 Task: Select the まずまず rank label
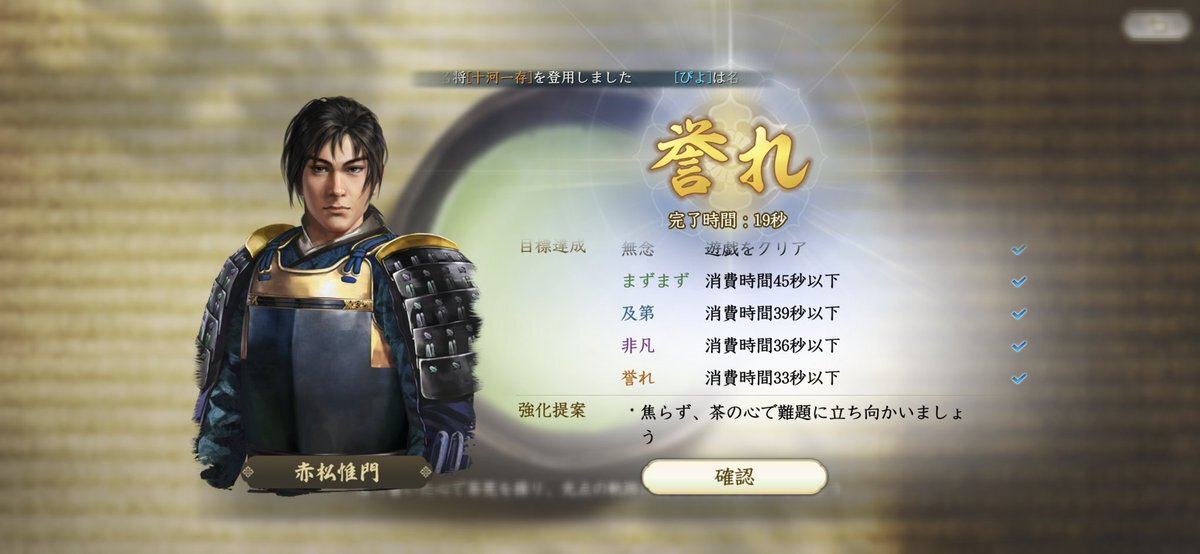655,281
